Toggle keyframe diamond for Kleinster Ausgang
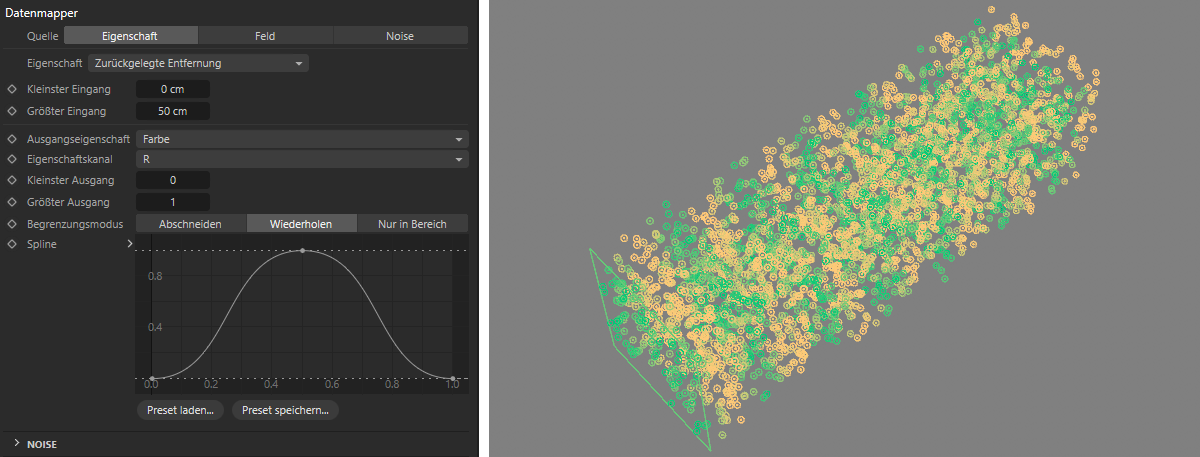1200x457 pixels. coord(12,180)
